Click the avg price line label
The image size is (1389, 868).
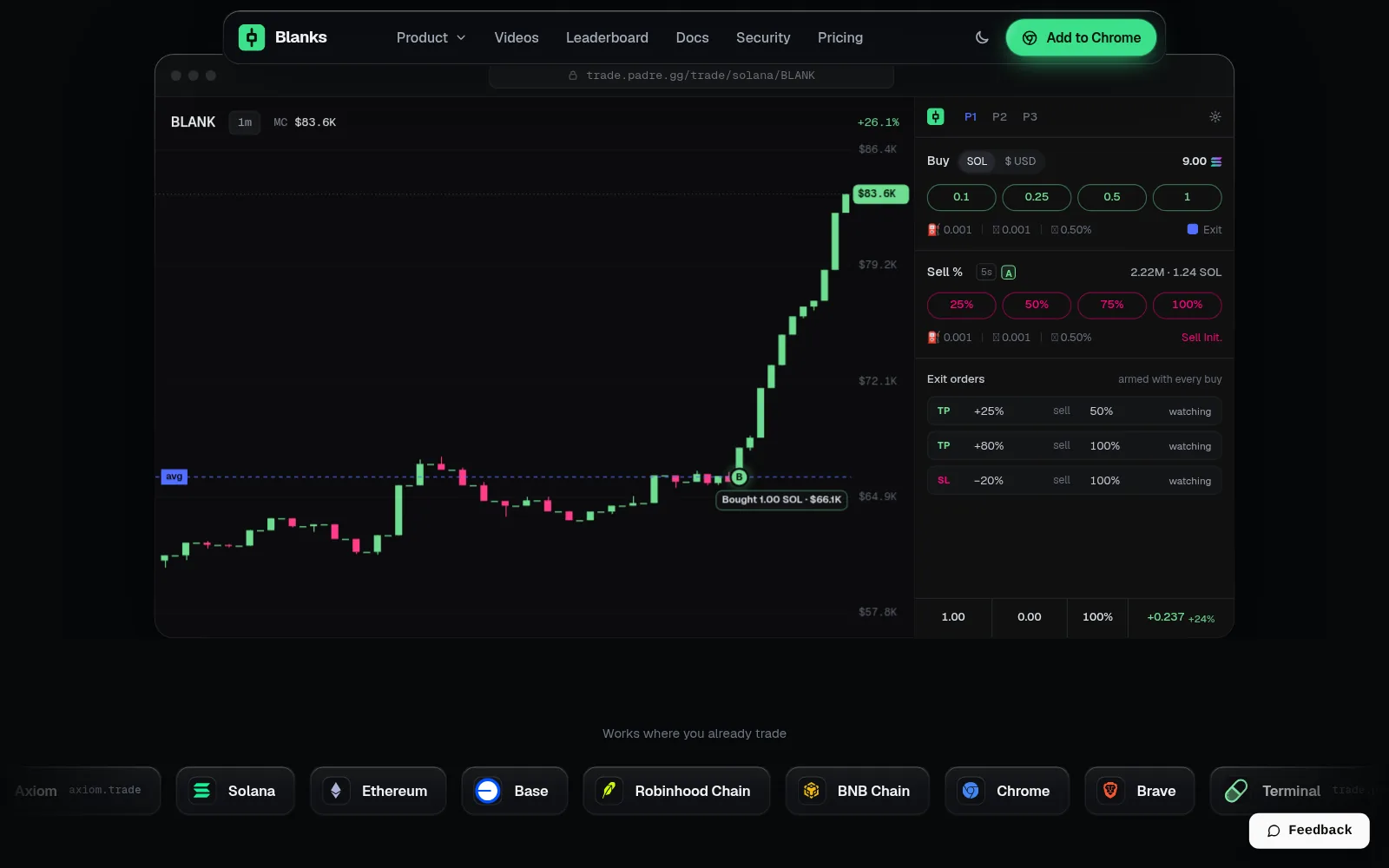click(x=174, y=477)
